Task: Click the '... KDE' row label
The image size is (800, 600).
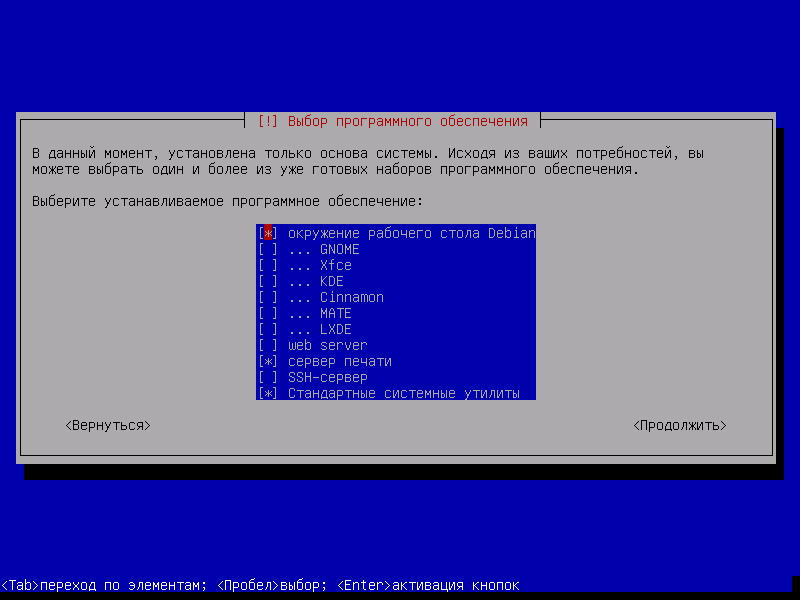Action: point(316,282)
